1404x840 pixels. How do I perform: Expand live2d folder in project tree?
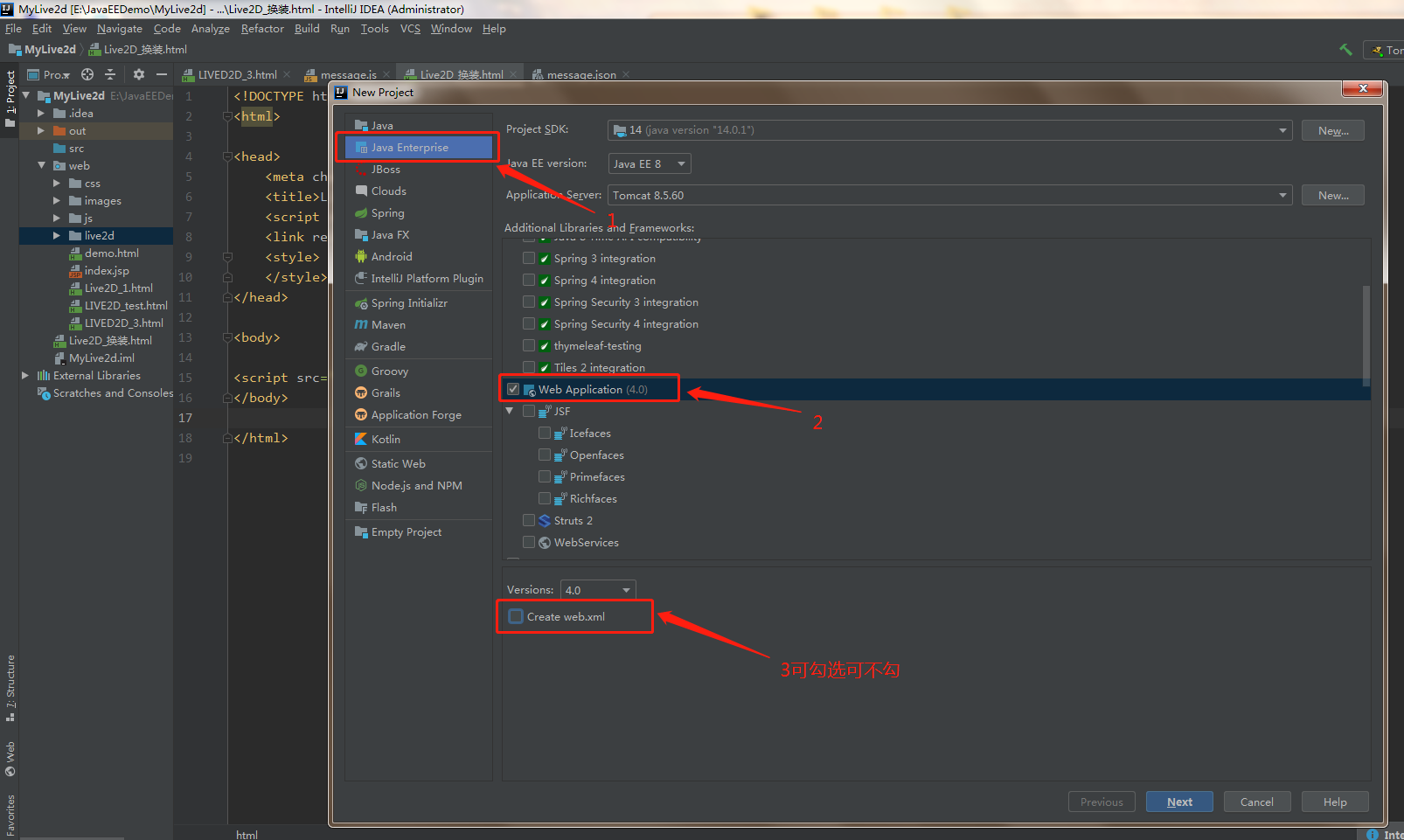point(57,236)
